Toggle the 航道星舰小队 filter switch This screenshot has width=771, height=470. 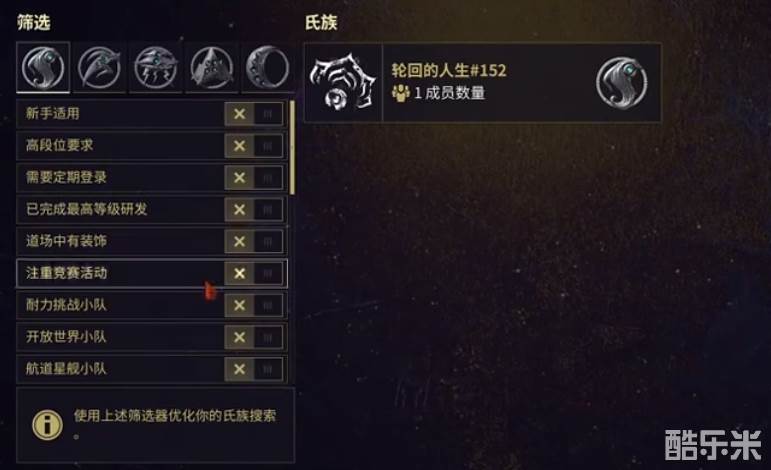point(254,369)
